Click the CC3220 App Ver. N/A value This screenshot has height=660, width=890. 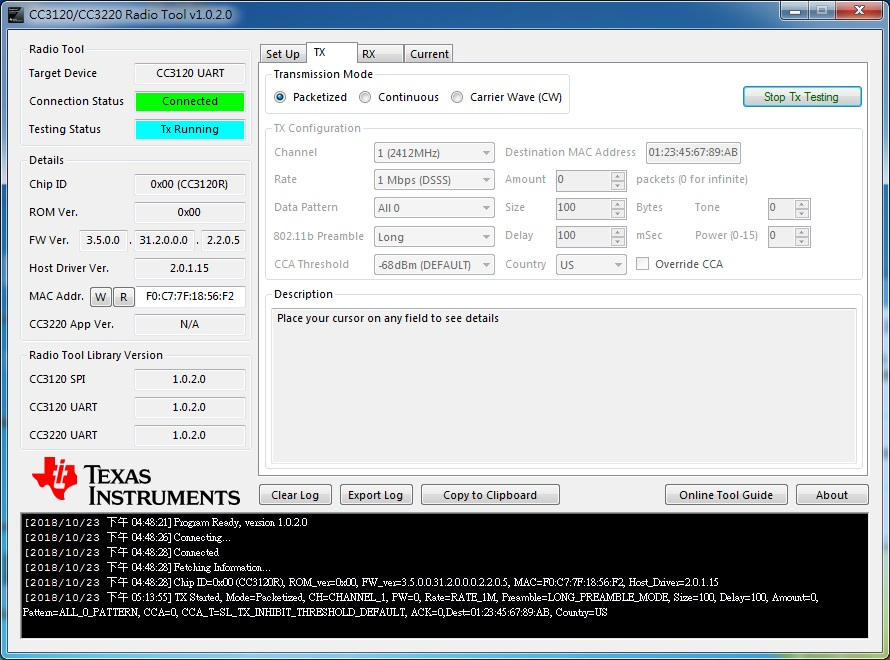190,324
